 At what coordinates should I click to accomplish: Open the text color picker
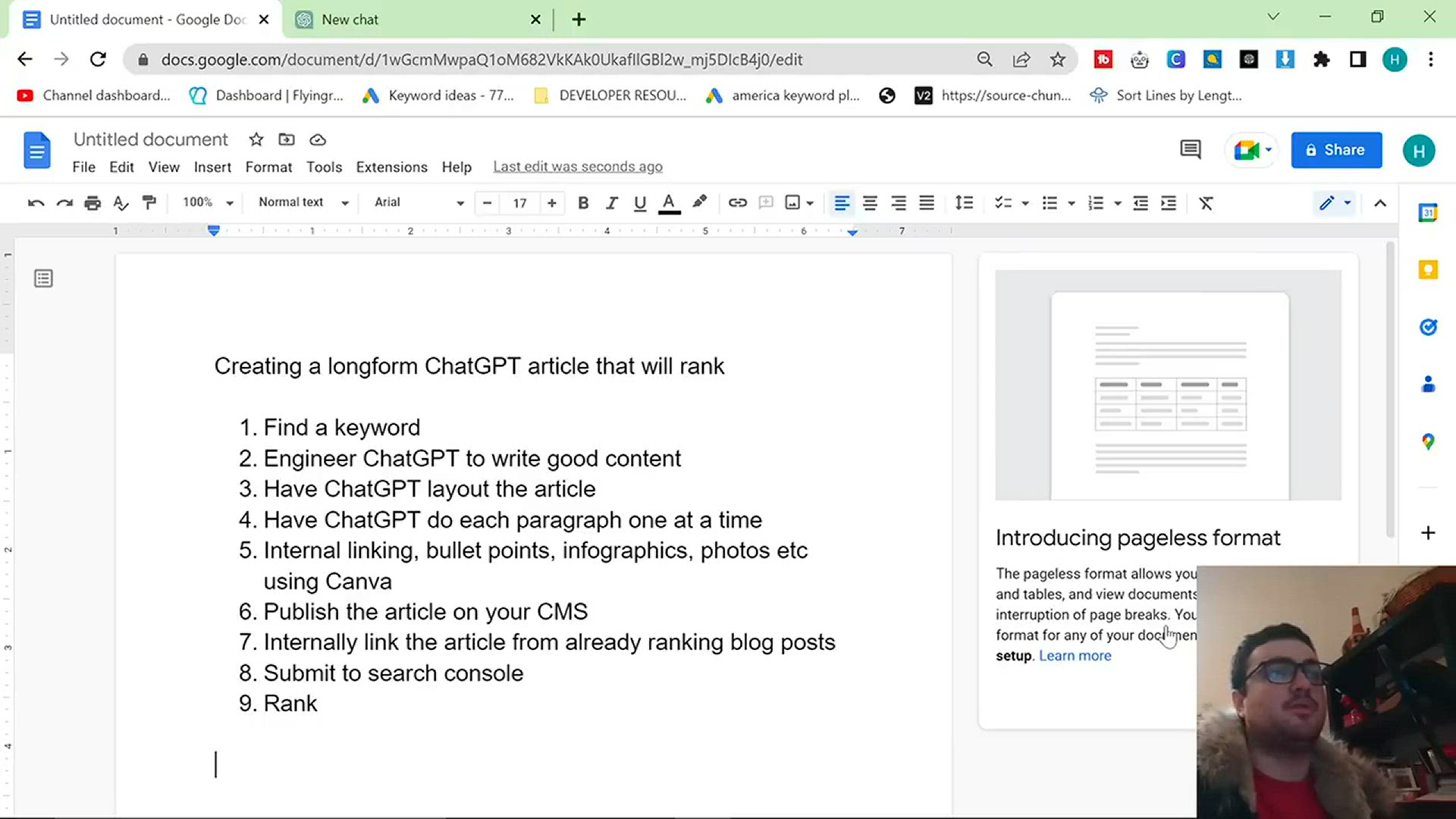pos(669,202)
